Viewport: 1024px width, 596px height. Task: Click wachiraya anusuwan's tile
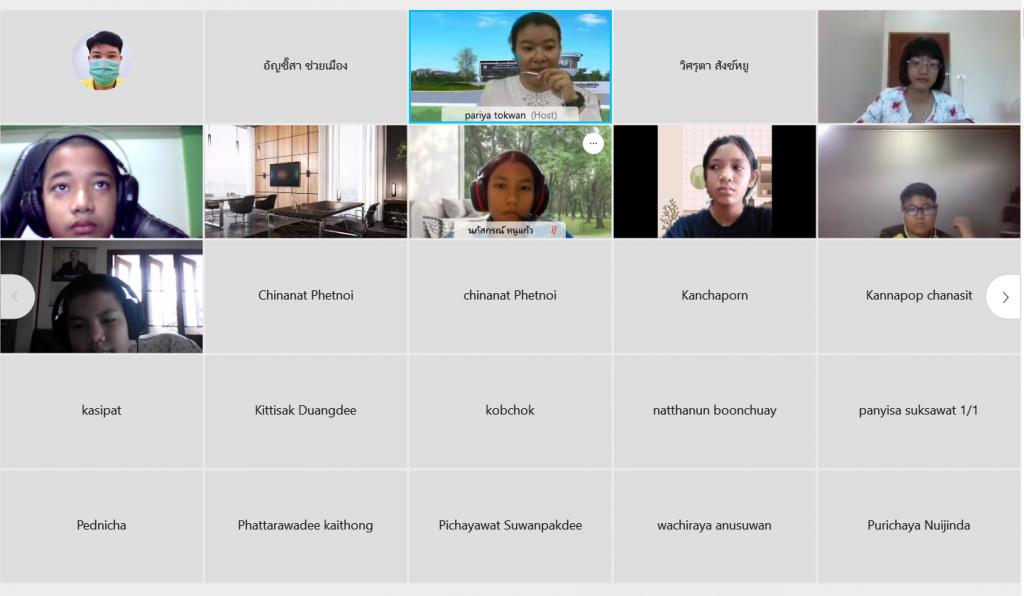(x=714, y=525)
